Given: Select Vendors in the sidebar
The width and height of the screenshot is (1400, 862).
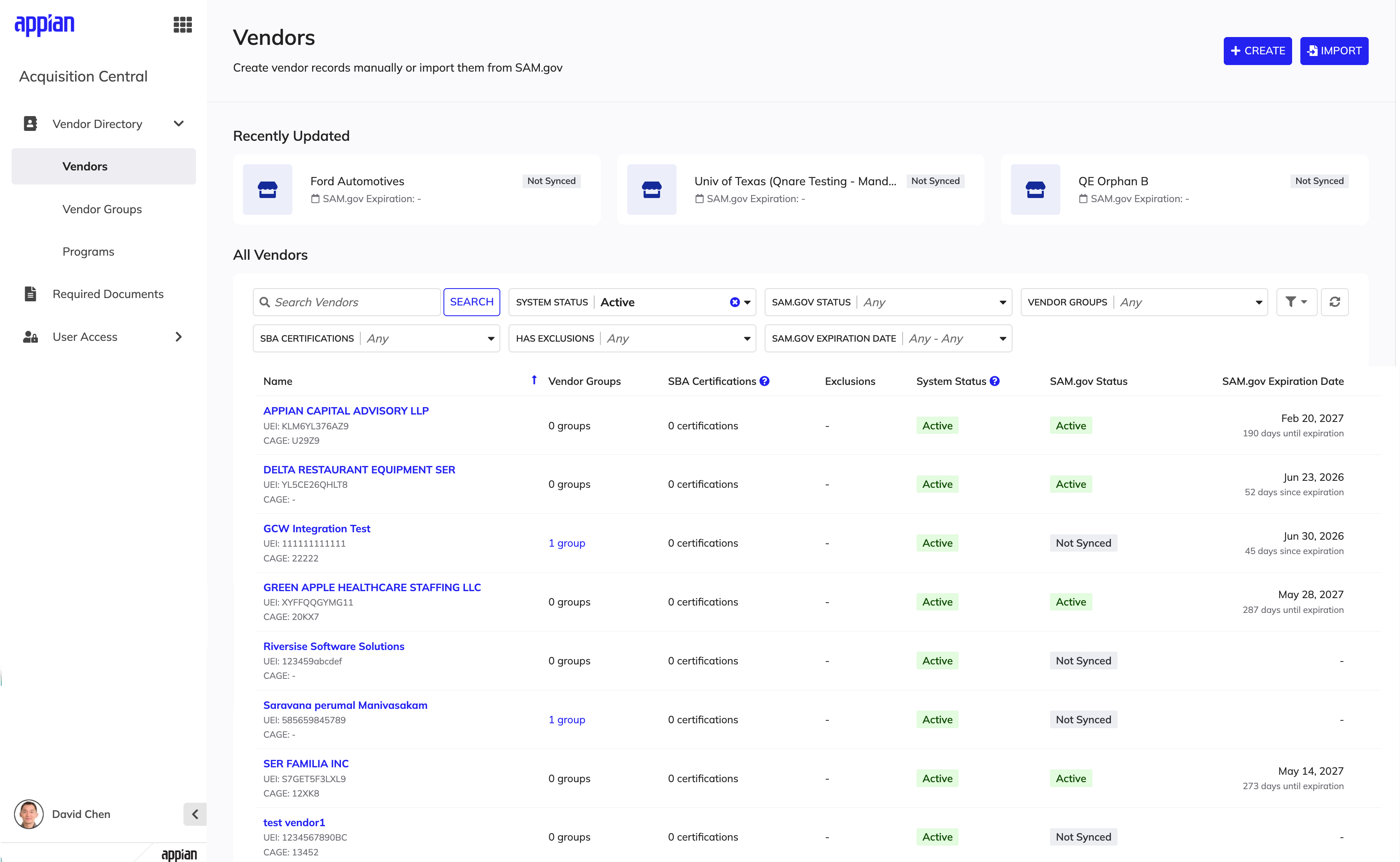Looking at the screenshot, I should point(104,166).
